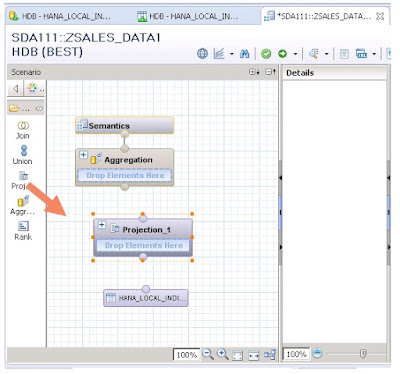Click Drop Elements Here in Aggregation node
This screenshot has height=374, width=400.
[x=125, y=175]
